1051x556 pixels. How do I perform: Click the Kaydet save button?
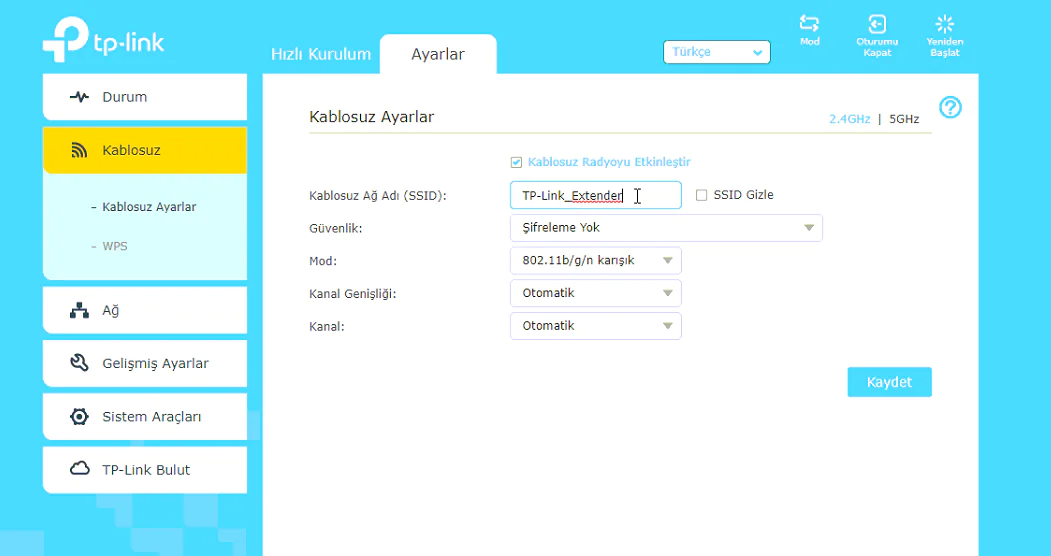click(889, 382)
